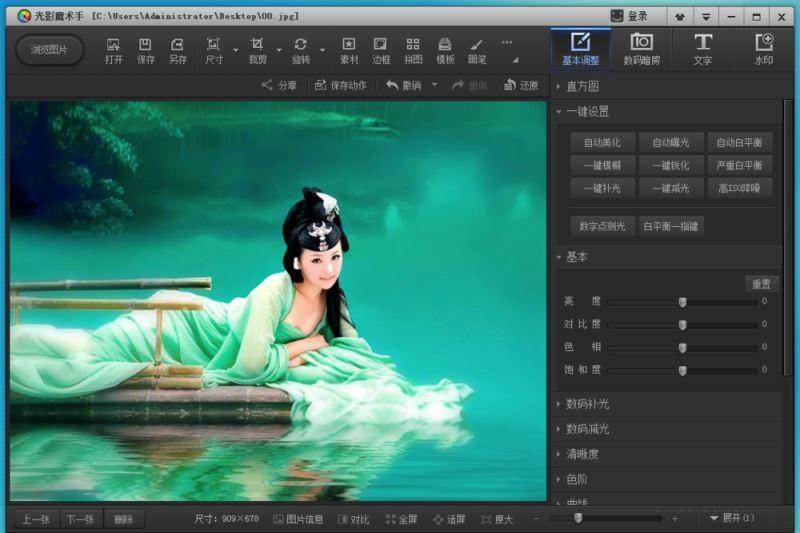Click 适屏 fit-to-screen icon
This screenshot has height=533, width=800.
pos(449,519)
